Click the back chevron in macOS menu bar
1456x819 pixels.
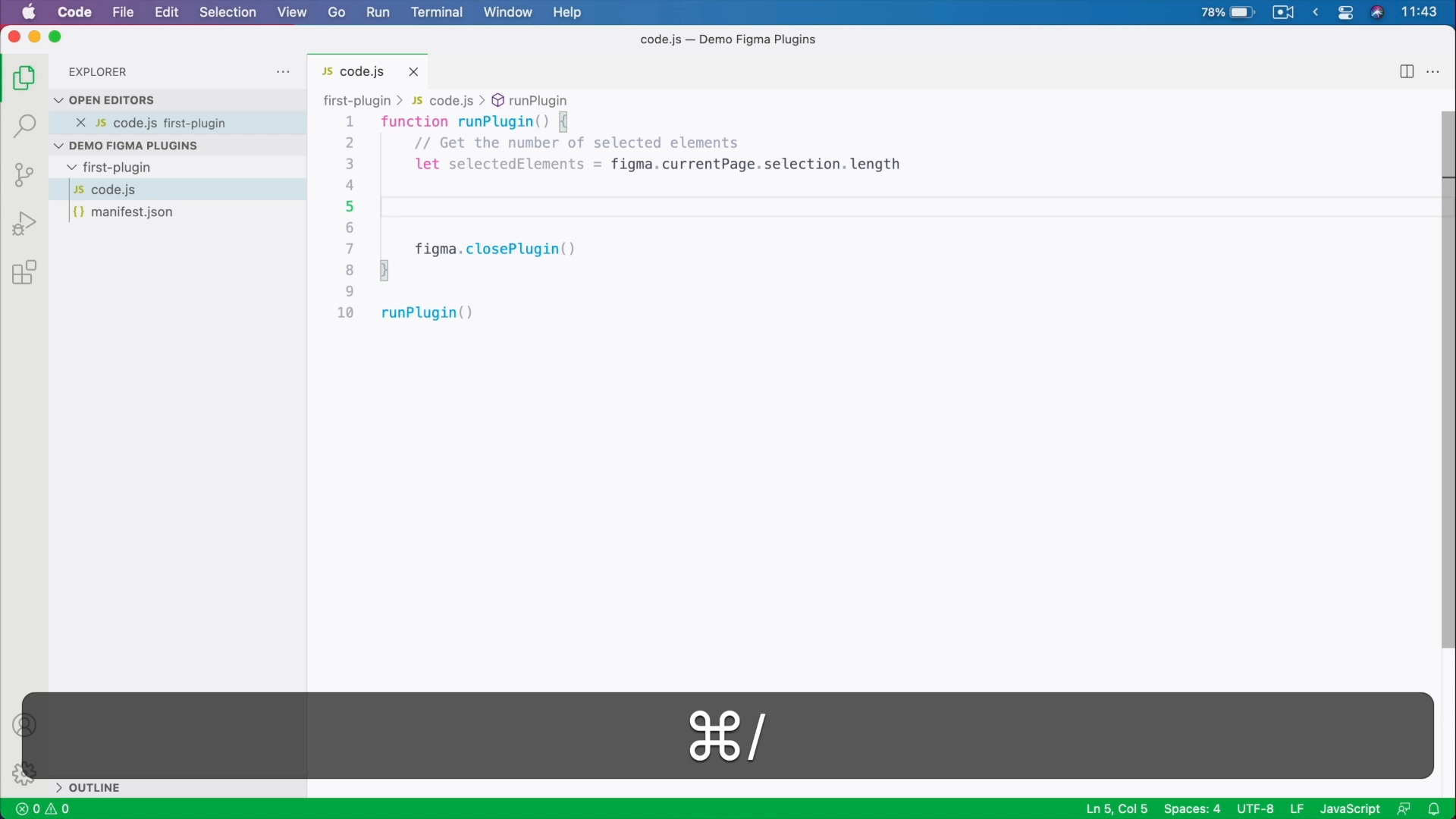point(1317,12)
